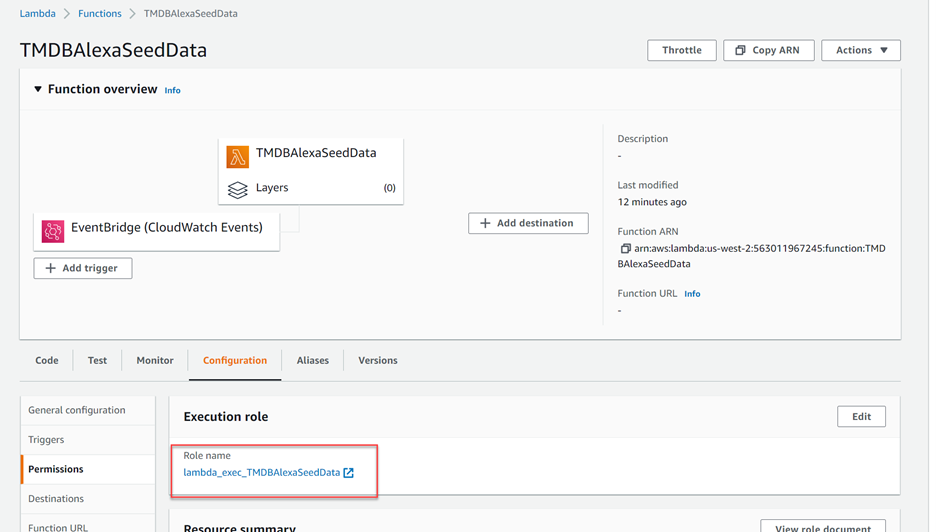Click the EventBridge trigger icon

[x=53, y=231]
